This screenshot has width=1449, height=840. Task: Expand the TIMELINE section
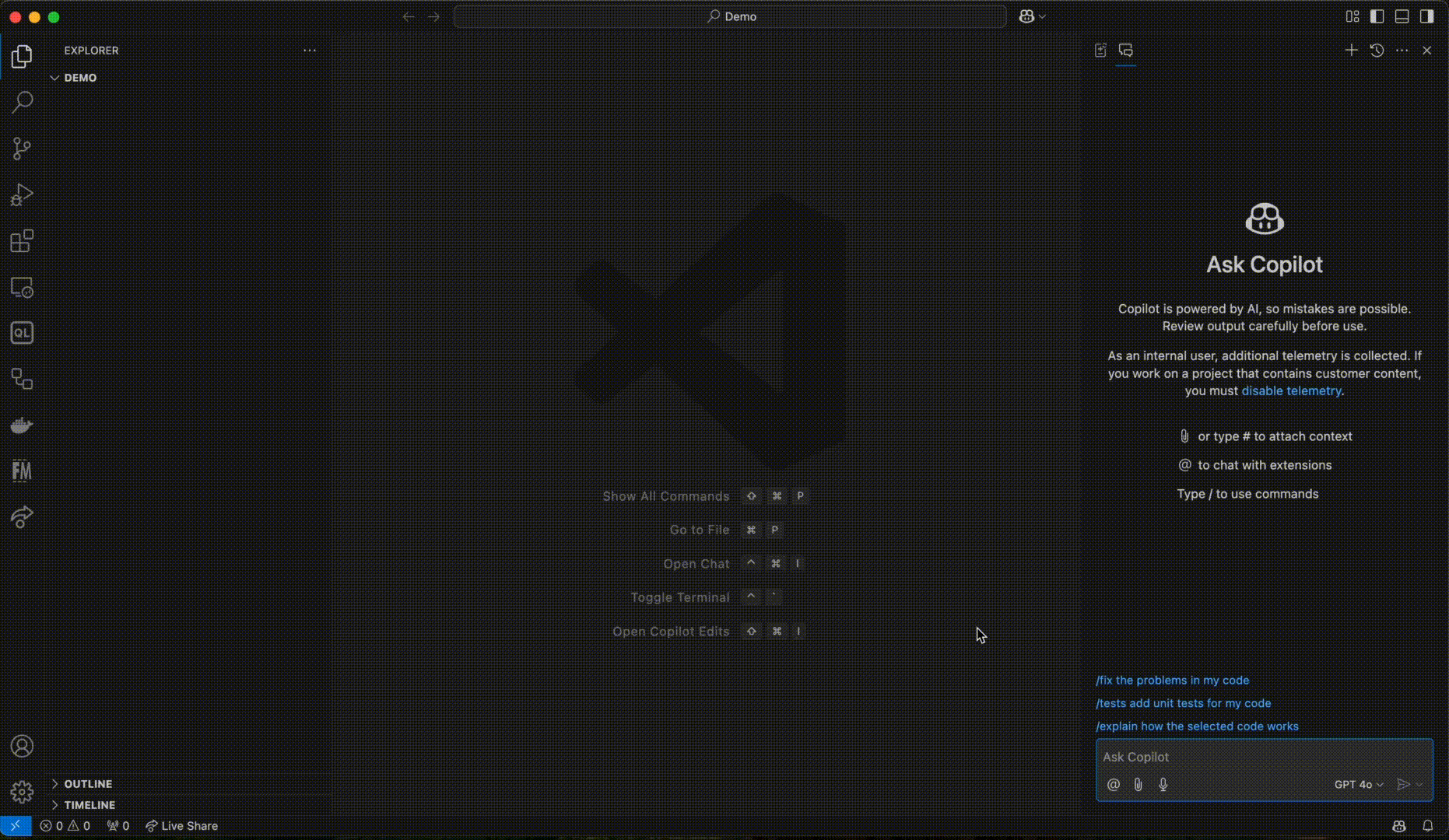(x=190, y=804)
